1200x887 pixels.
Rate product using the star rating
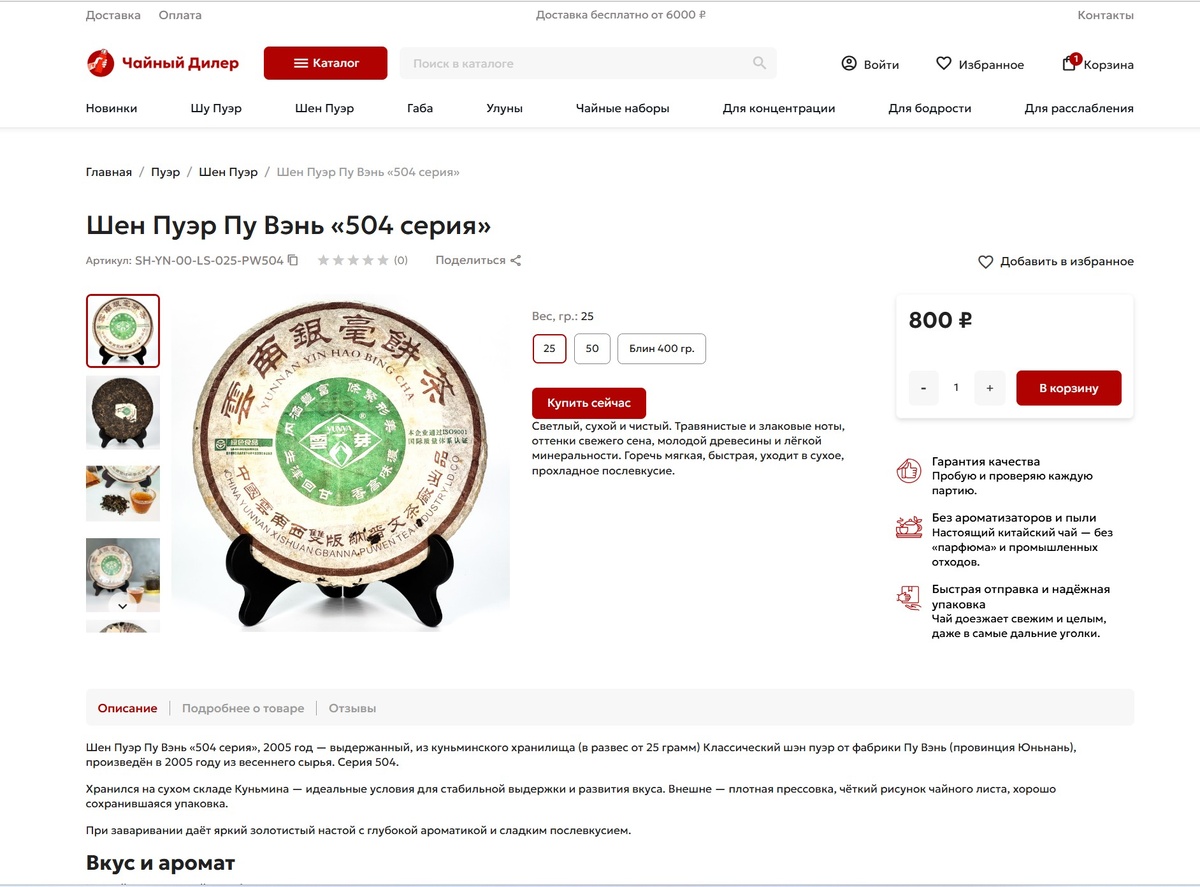[353, 260]
